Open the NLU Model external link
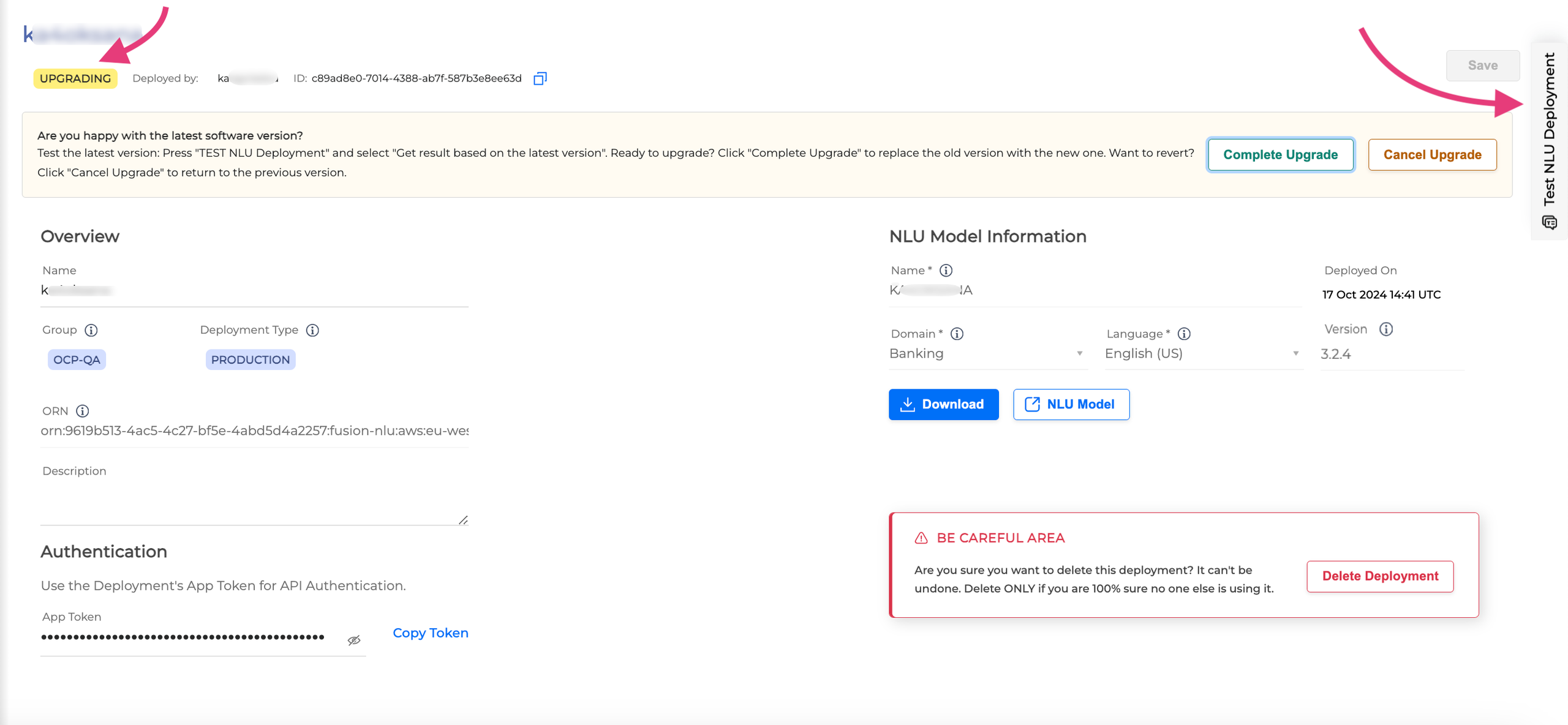 [x=1071, y=404]
